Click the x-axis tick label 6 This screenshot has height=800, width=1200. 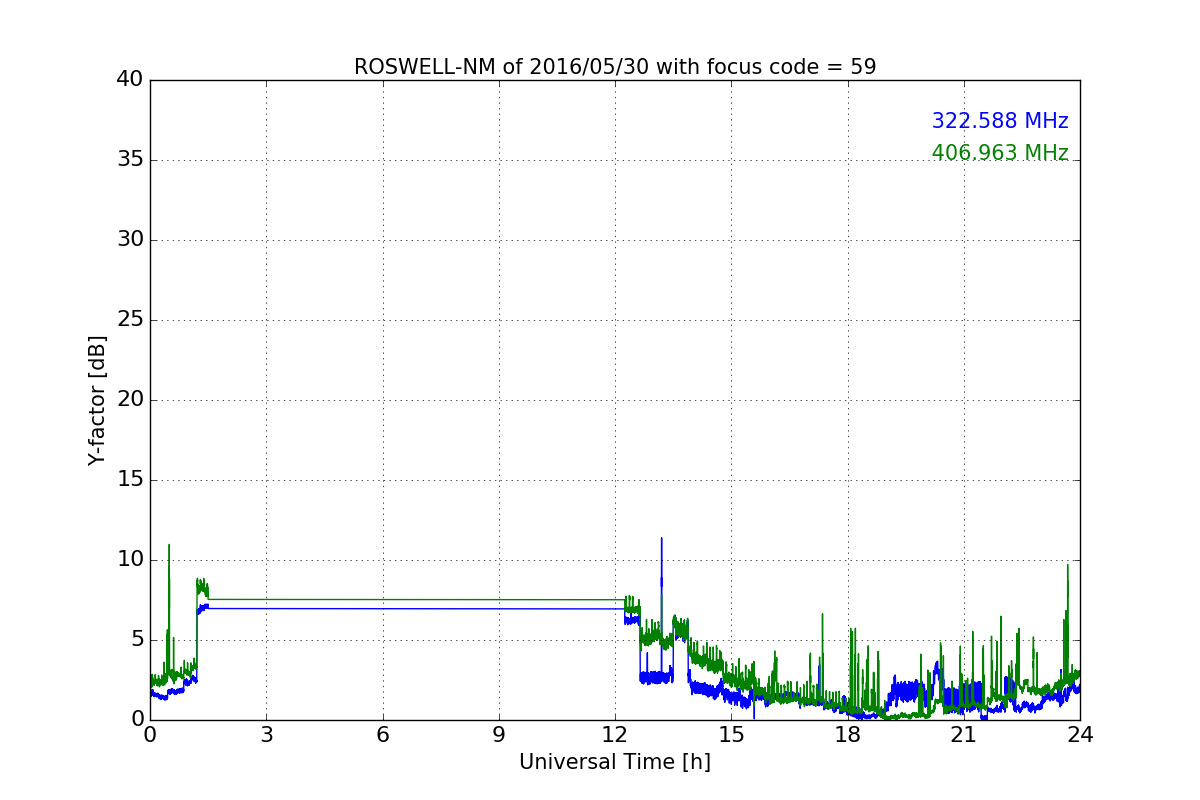(x=382, y=735)
